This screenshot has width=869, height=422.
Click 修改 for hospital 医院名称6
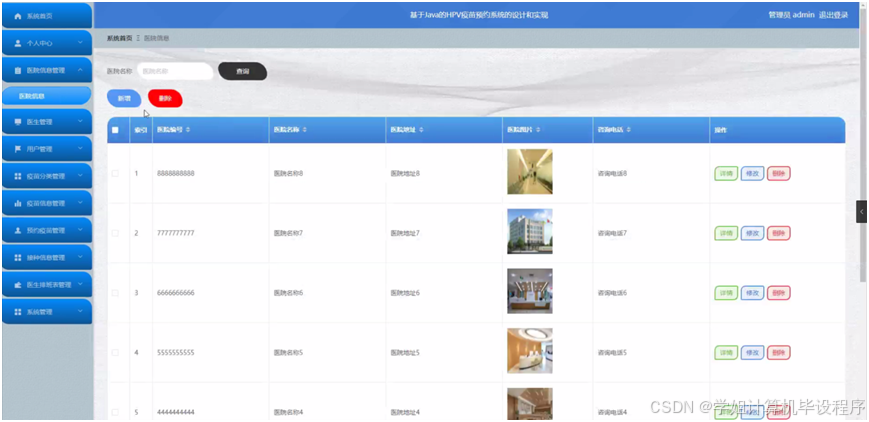click(752, 293)
